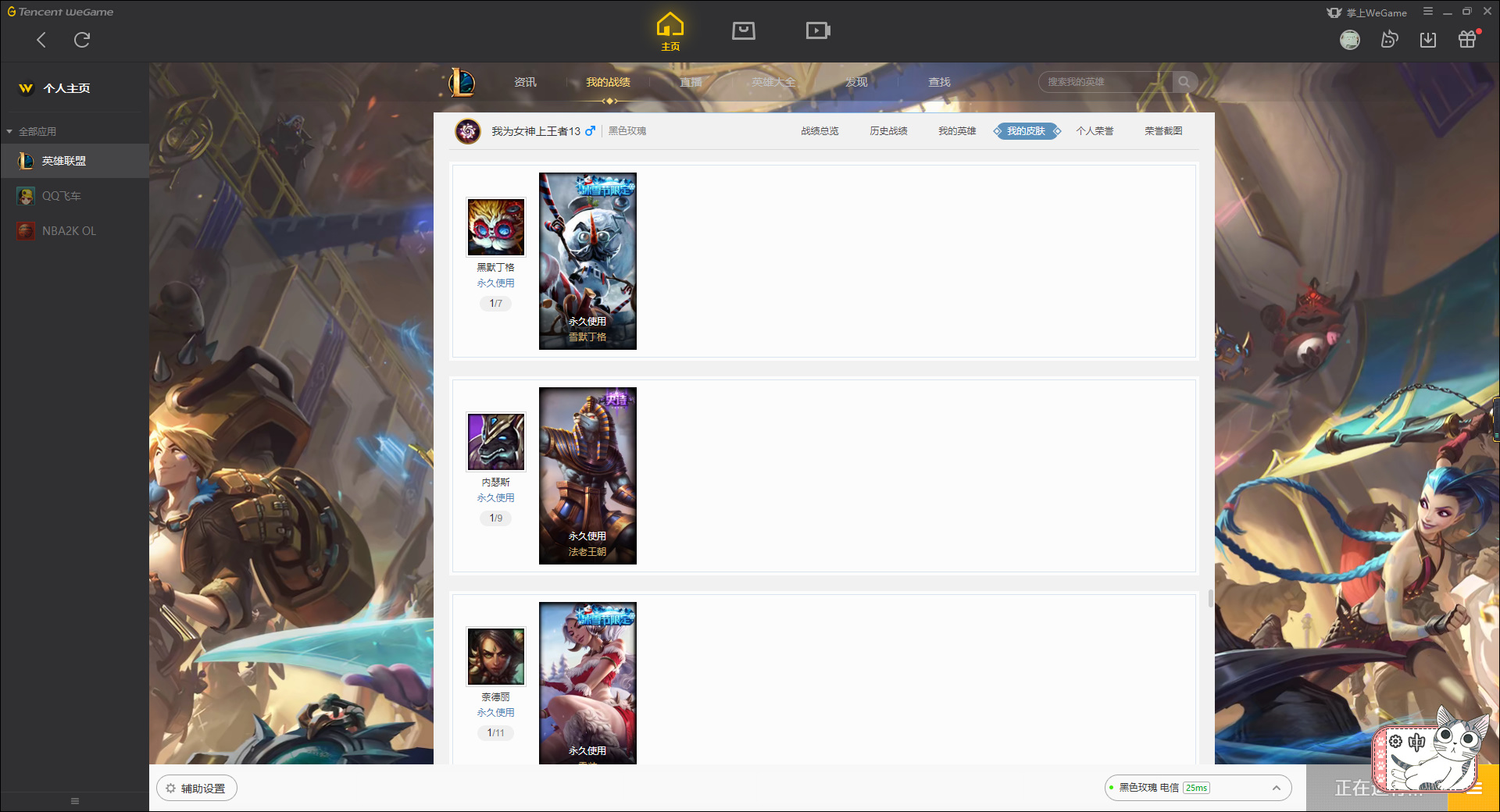Expand the 黑色玫瑰 电信 server dropdown
Screen dimensions: 1500x812
[x=1198, y=788]
